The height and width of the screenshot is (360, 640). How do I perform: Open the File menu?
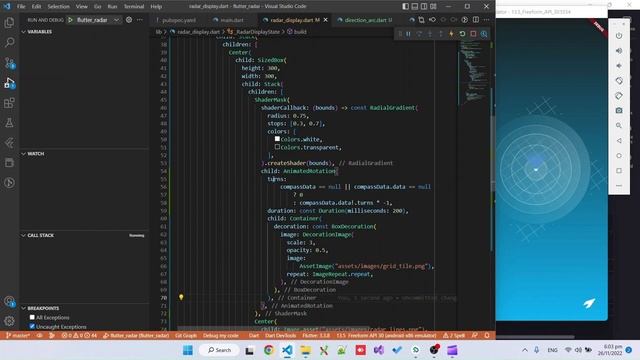click(x=21, y=7)
